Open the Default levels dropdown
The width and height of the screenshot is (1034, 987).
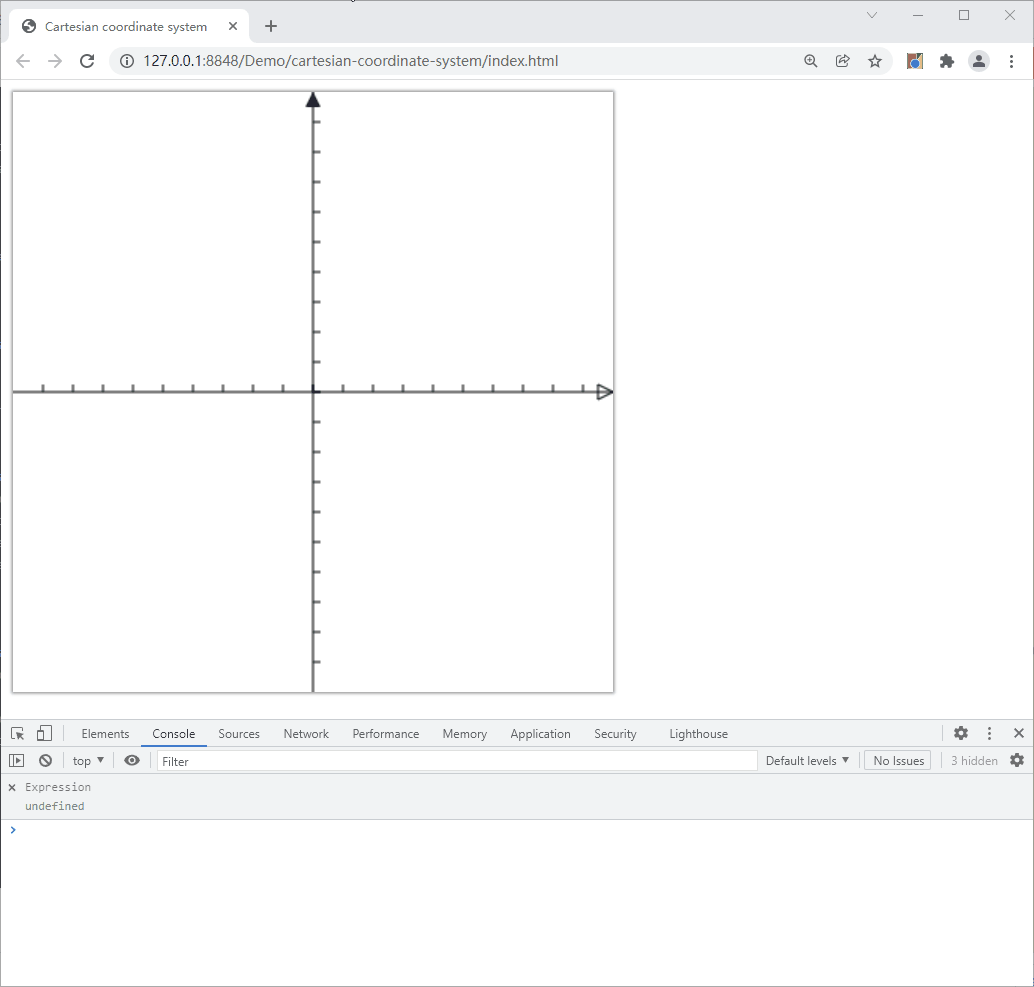pyautogui.click(x=807, y=760)
